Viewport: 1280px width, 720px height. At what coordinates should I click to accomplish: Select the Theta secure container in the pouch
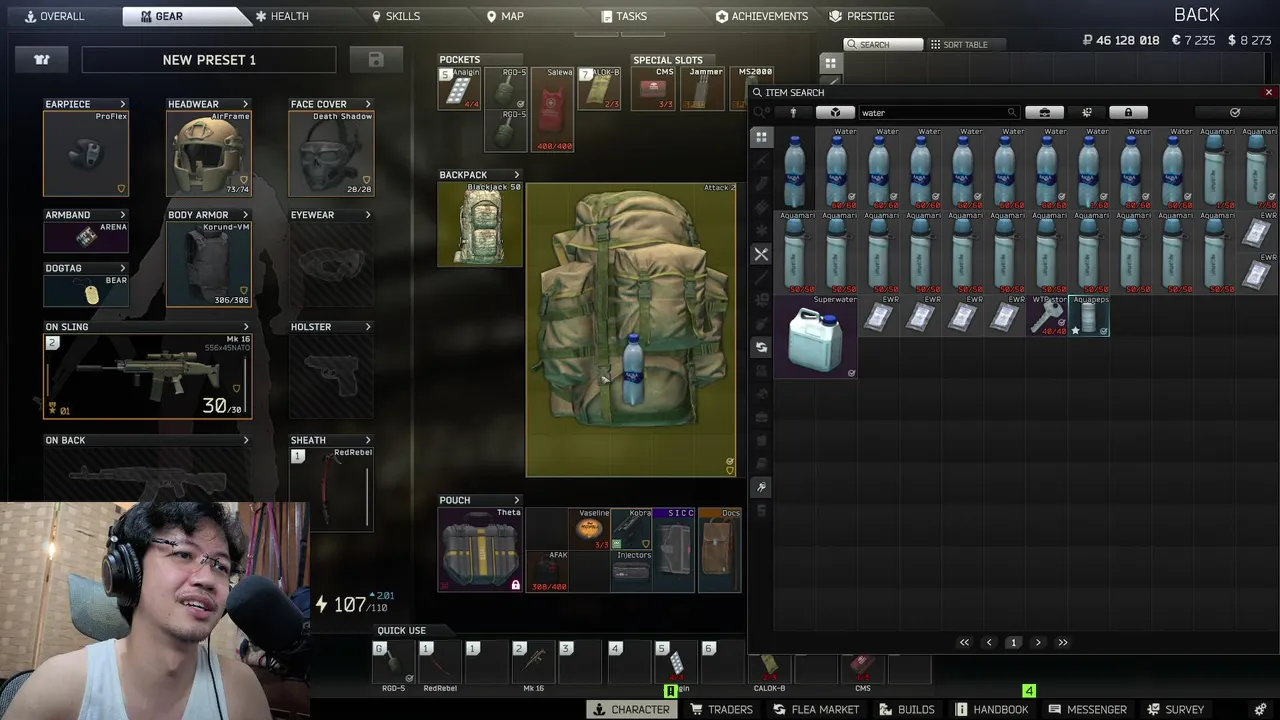coord(480,550)
